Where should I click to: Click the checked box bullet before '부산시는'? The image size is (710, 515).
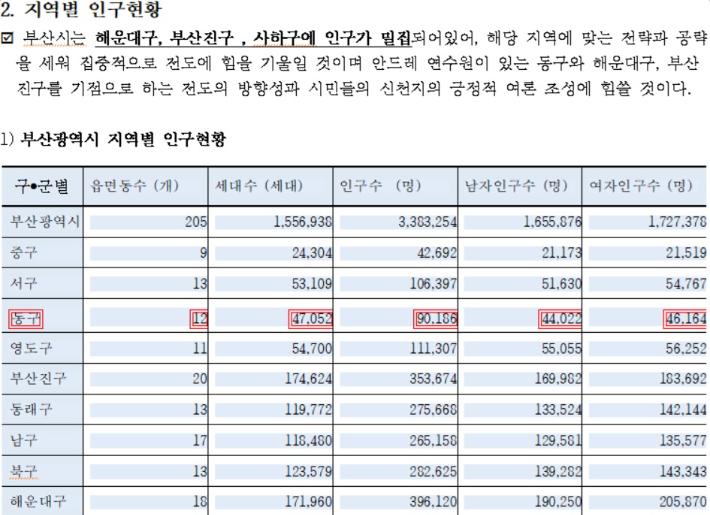pyautogui.click(x=7, y=38)
